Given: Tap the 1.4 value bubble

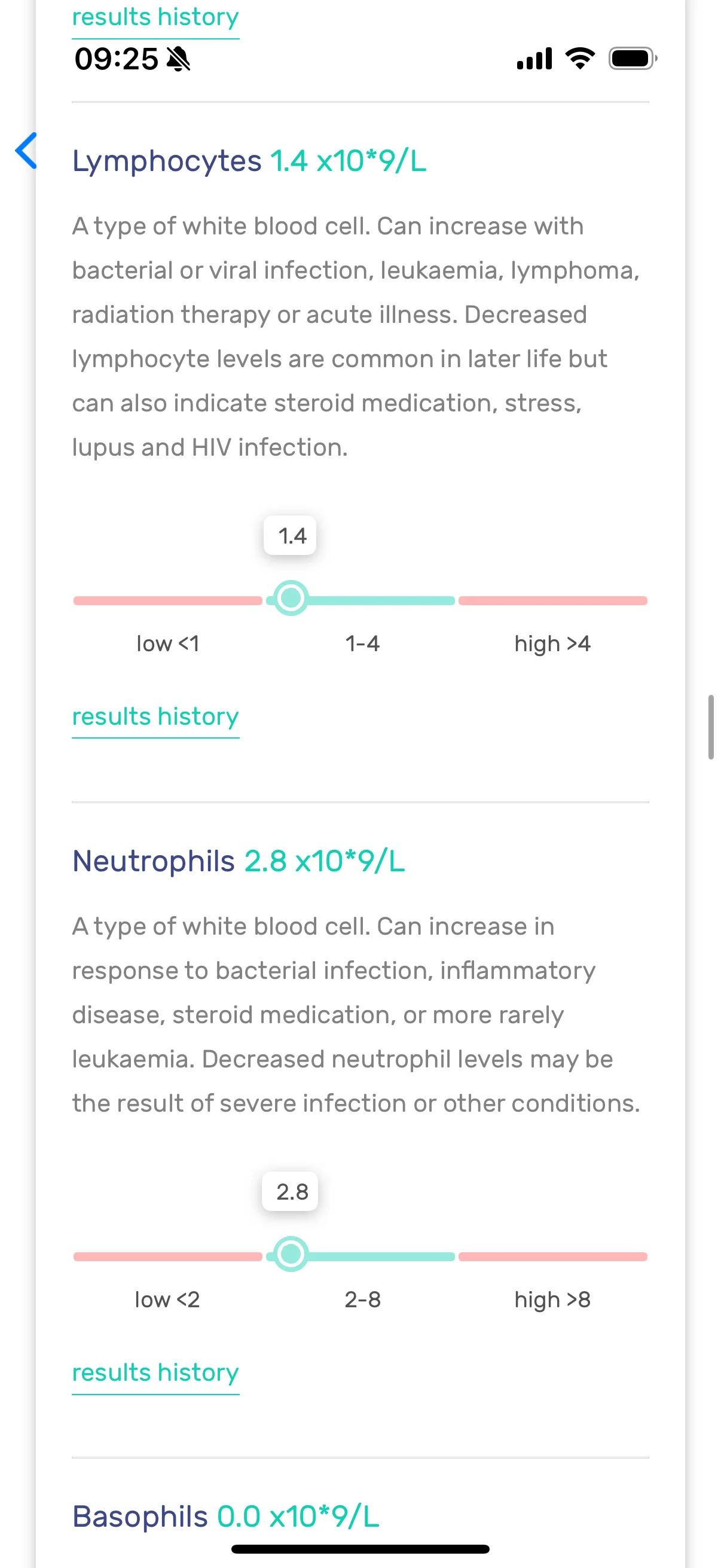Looking at the screenshot, I should click(x=290, y=536).
